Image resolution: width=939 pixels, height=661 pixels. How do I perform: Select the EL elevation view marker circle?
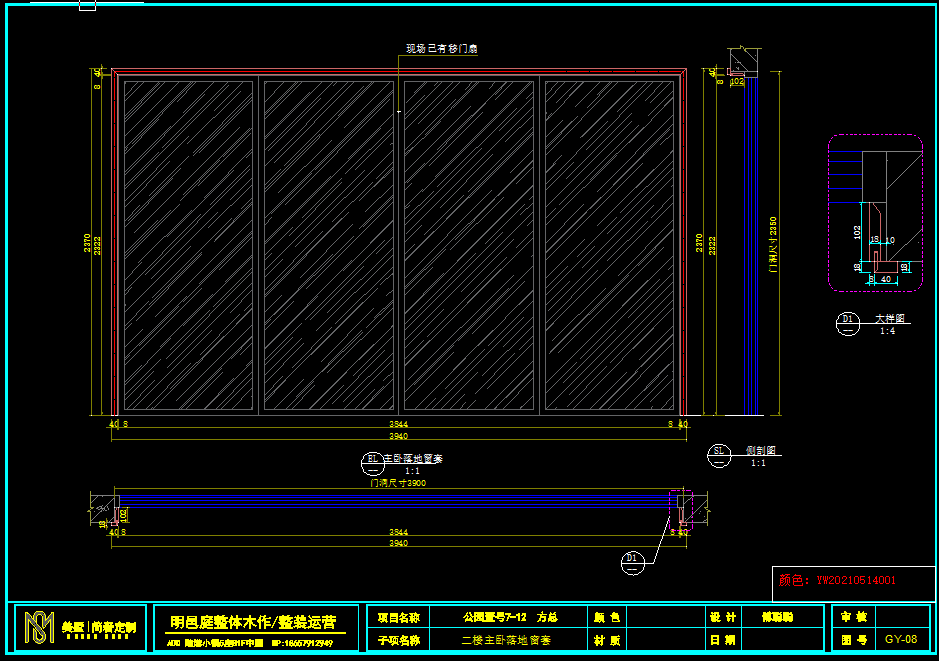click(372, 461)
